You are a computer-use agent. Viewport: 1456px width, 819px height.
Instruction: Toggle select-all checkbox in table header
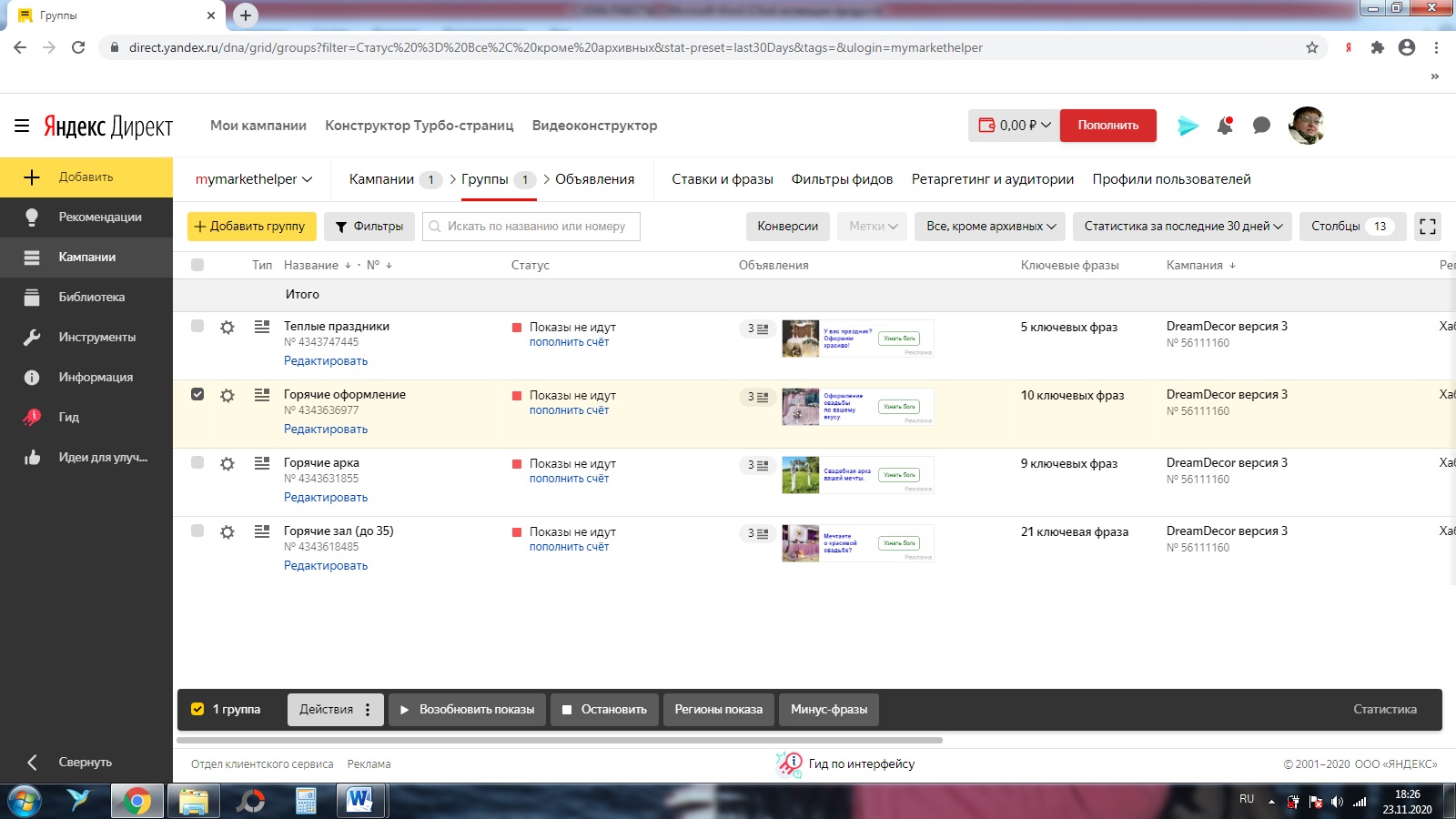(x=197, y=265)
